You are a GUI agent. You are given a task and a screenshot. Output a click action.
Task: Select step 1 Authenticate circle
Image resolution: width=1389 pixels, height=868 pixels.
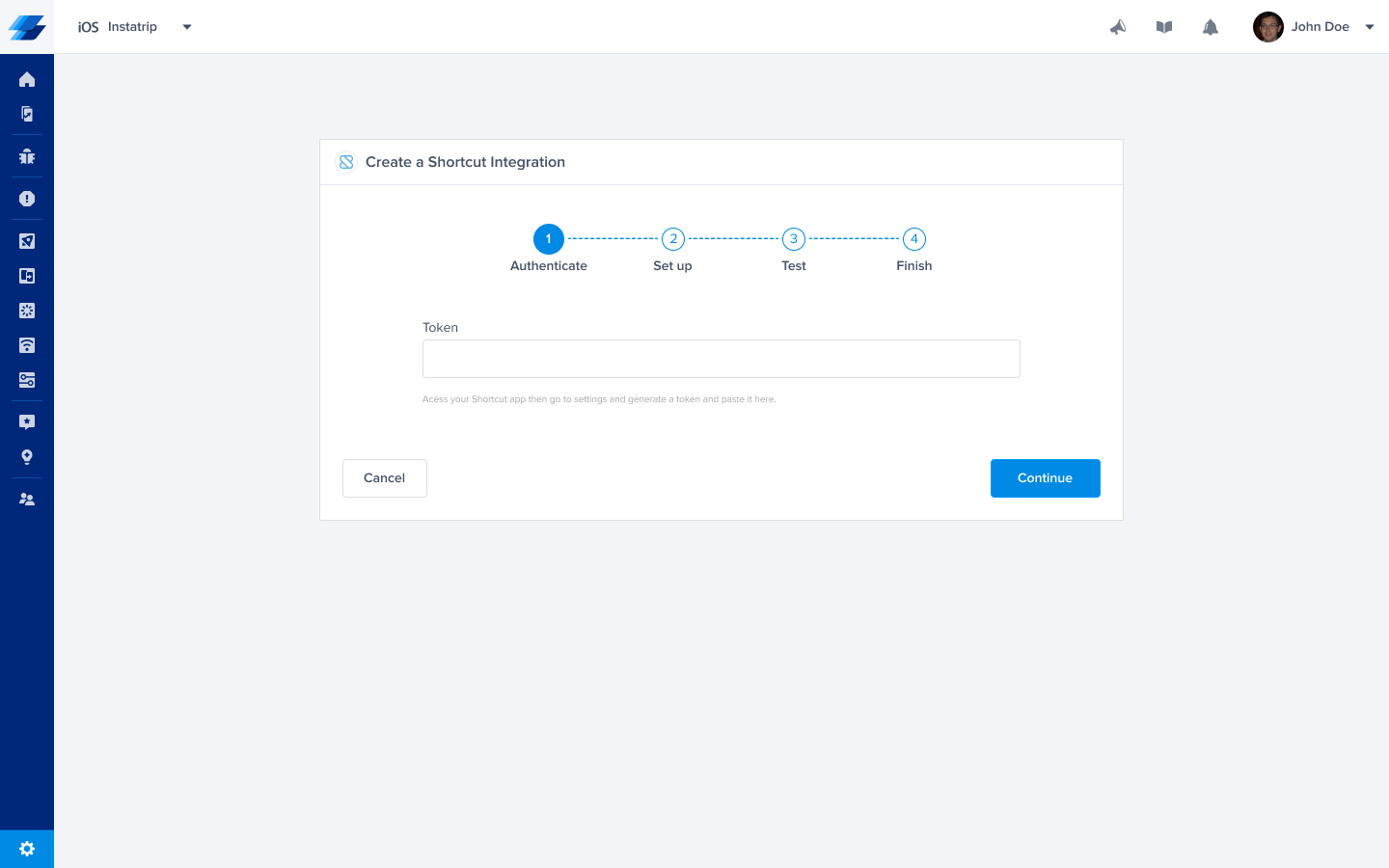(x=549, y=239)
